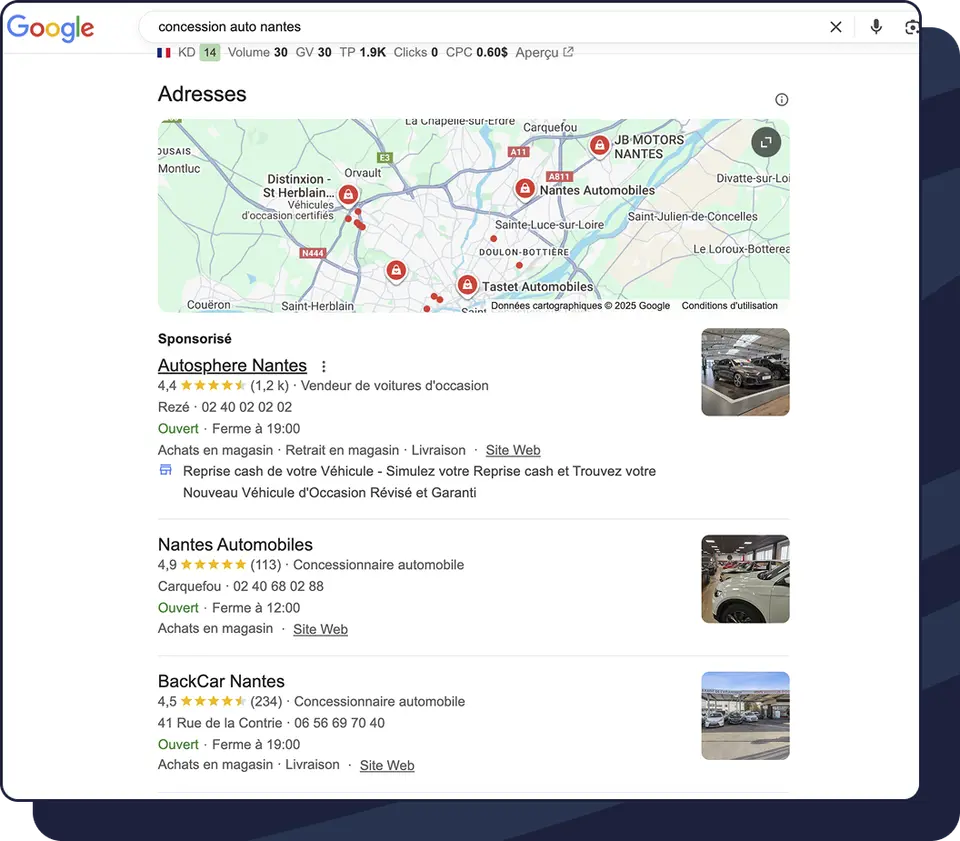Open the Site Web link for BackCar Nantes

pyautogui.click(x=387, y=766)
